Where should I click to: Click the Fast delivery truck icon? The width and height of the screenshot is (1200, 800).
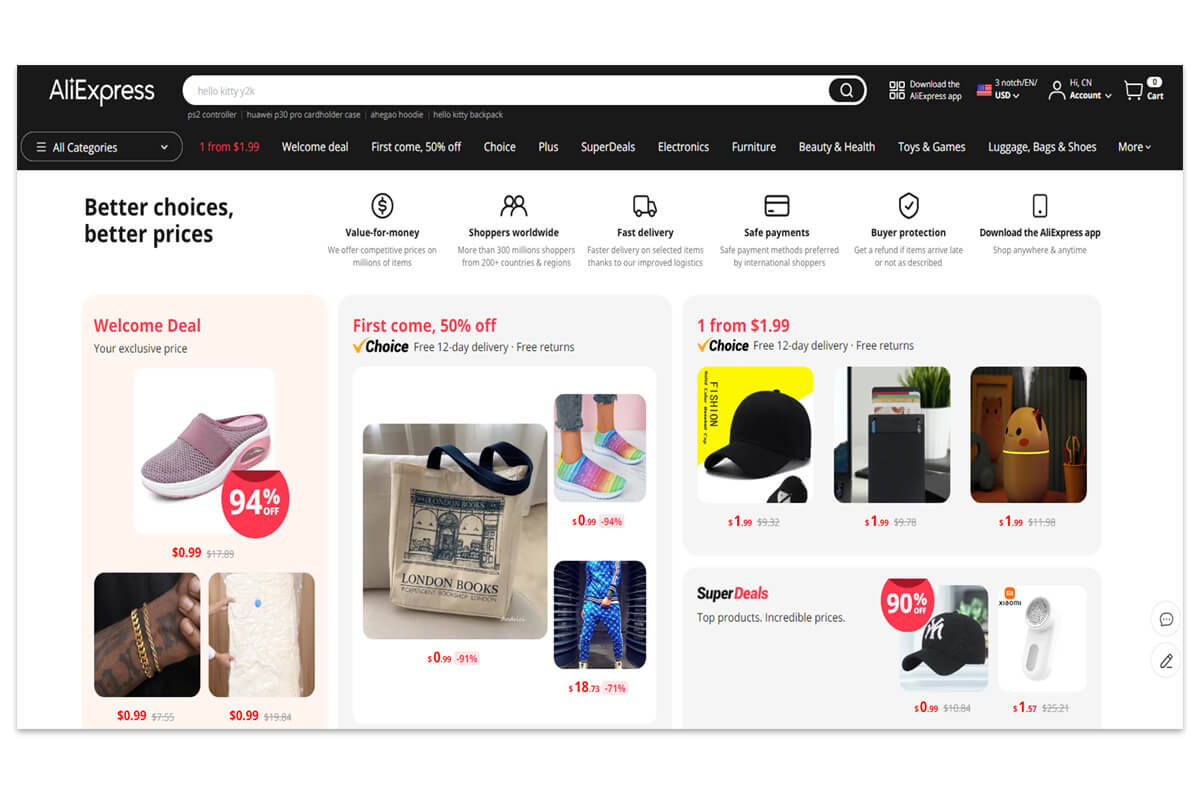tap(645, 206)
